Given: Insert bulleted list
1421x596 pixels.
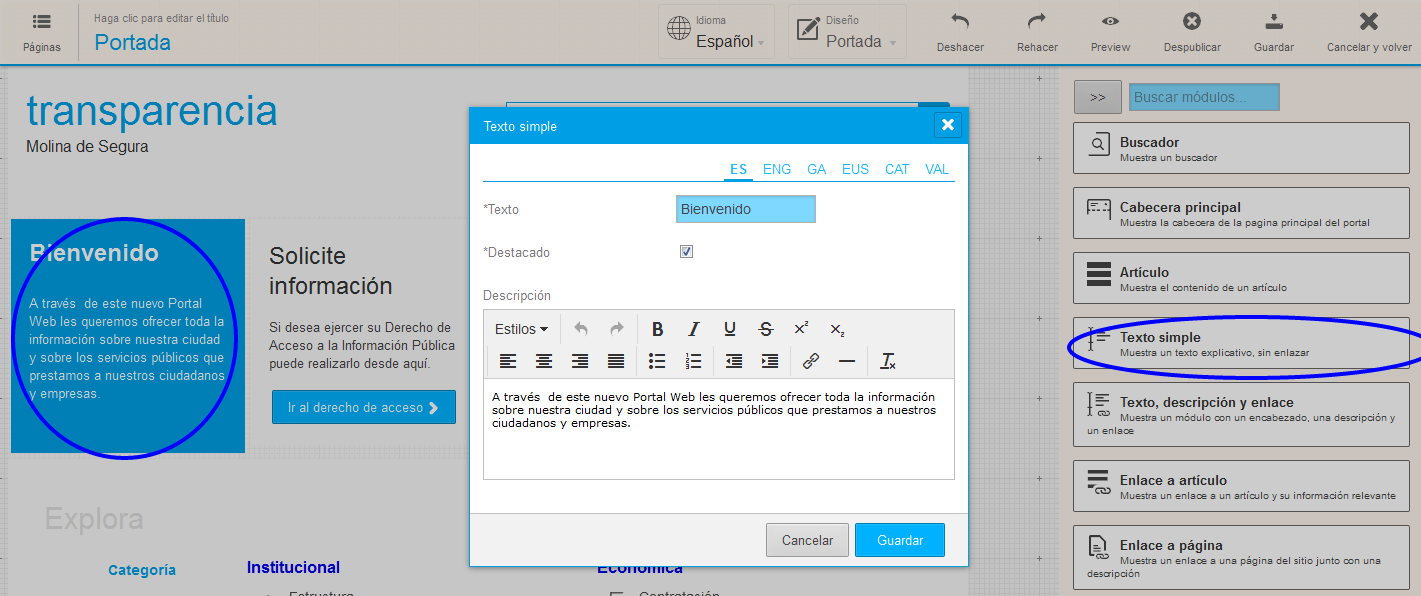Looking at the screenshot, I should pyautogui.click(x=657, y=361).
